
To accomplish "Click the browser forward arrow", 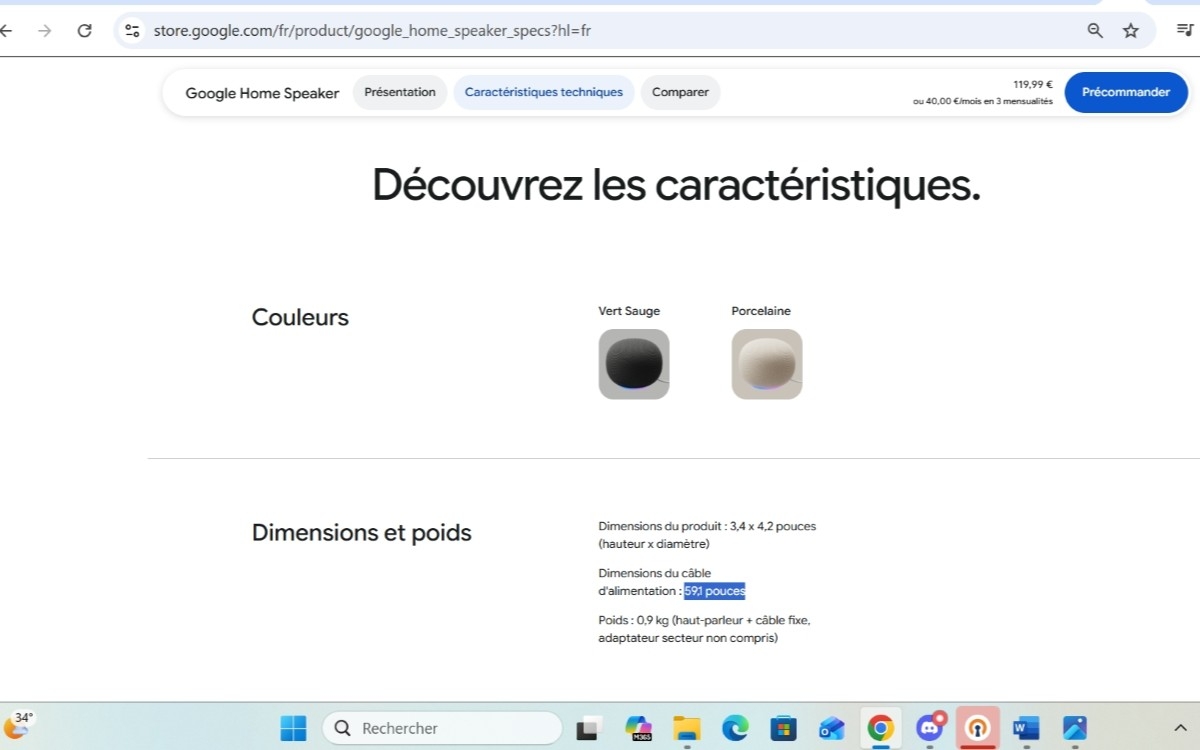I will (45, 31).
